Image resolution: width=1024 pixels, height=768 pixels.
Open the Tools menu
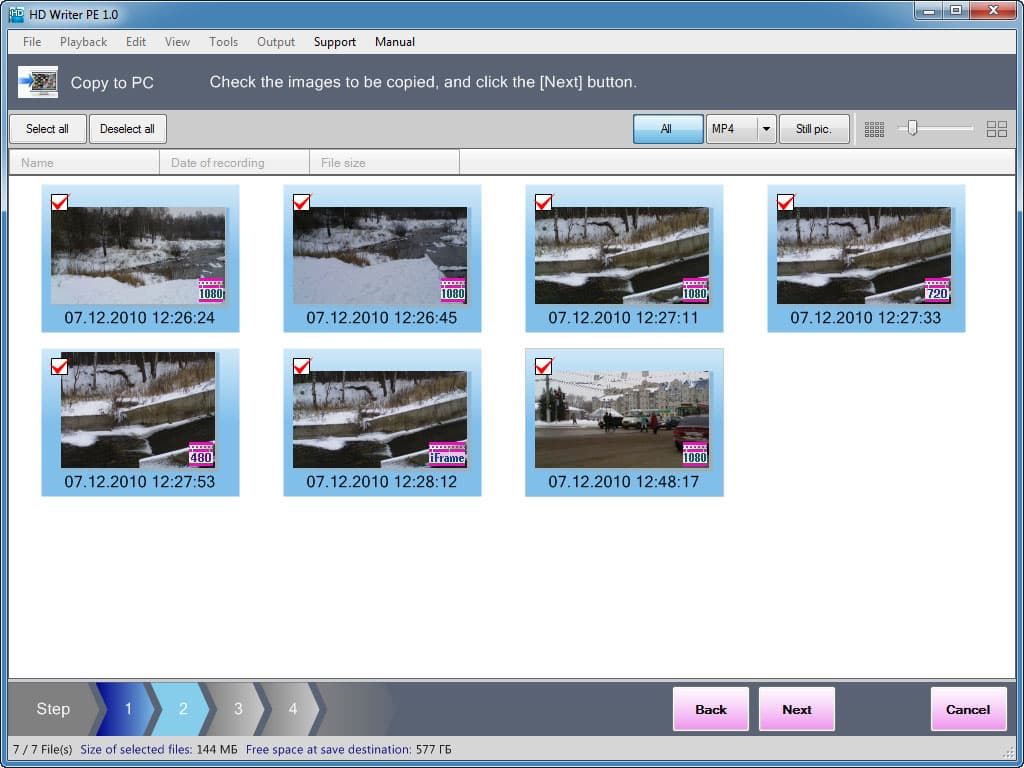tap(223, 42)
